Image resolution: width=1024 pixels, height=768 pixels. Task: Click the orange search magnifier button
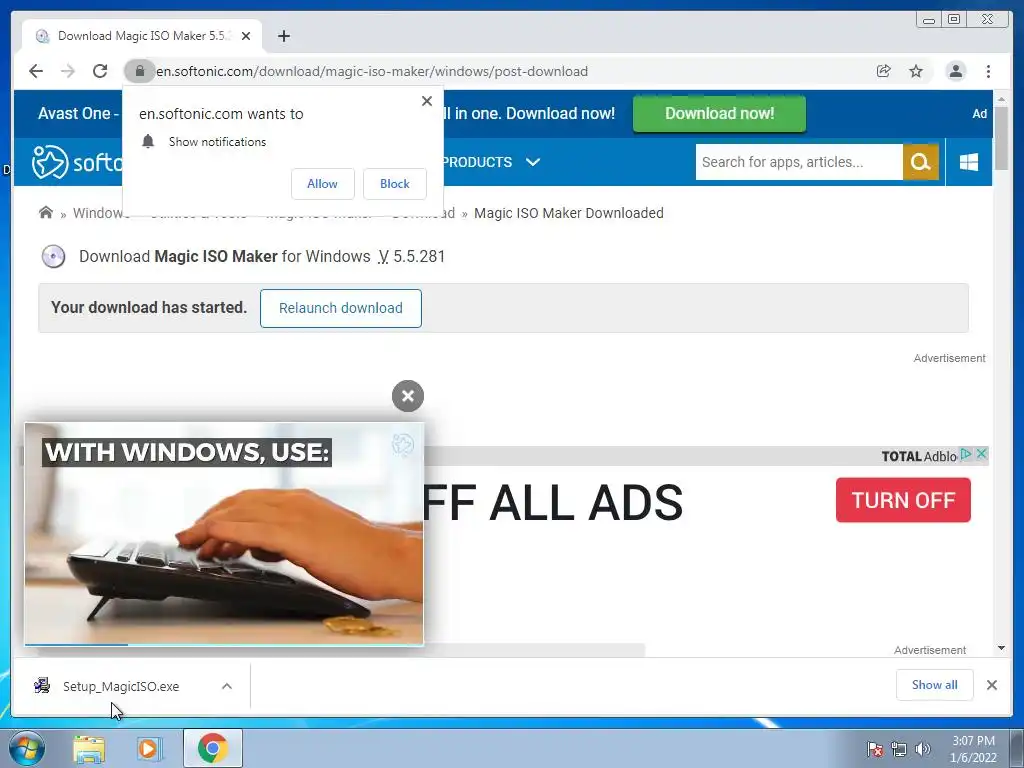click(921, 162)
